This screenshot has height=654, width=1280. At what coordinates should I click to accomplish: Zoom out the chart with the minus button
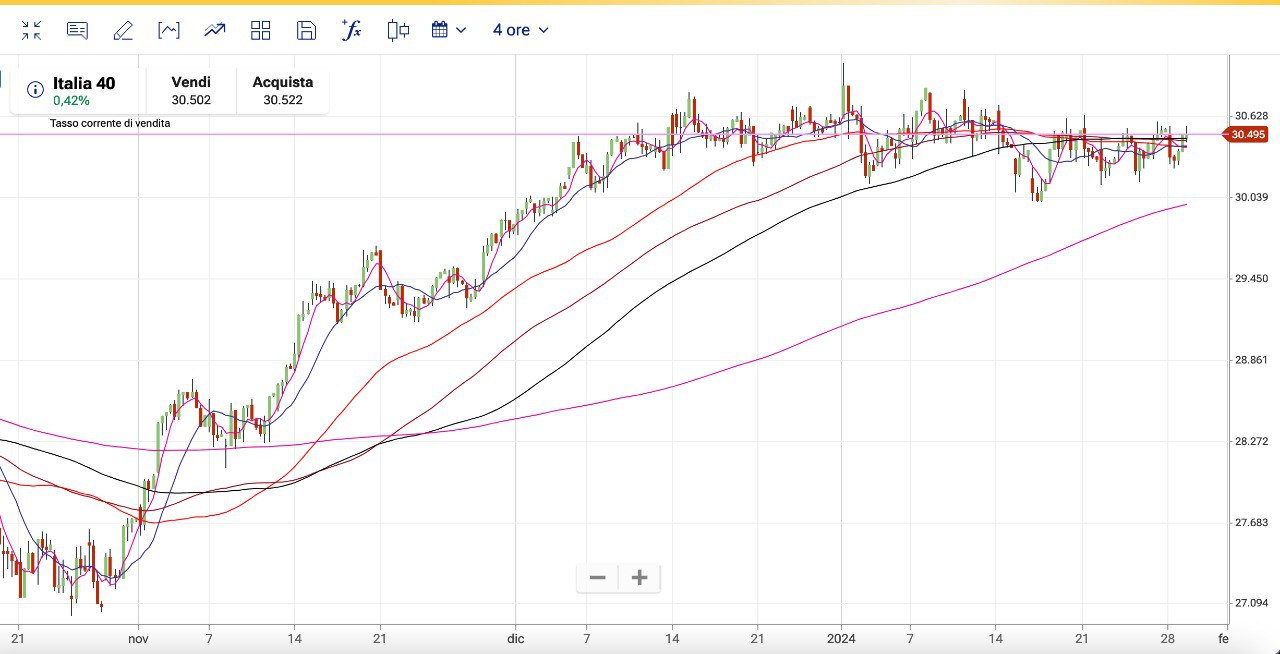(598, 578)
